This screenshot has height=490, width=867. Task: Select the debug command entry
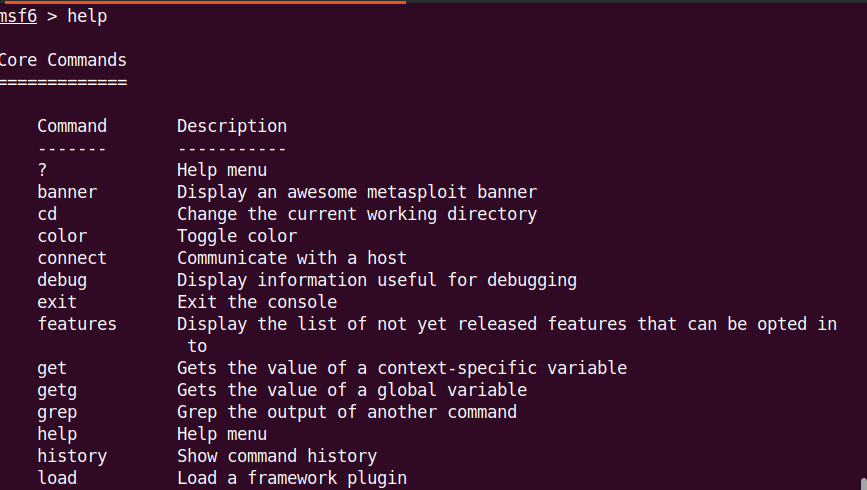(62, 280)
